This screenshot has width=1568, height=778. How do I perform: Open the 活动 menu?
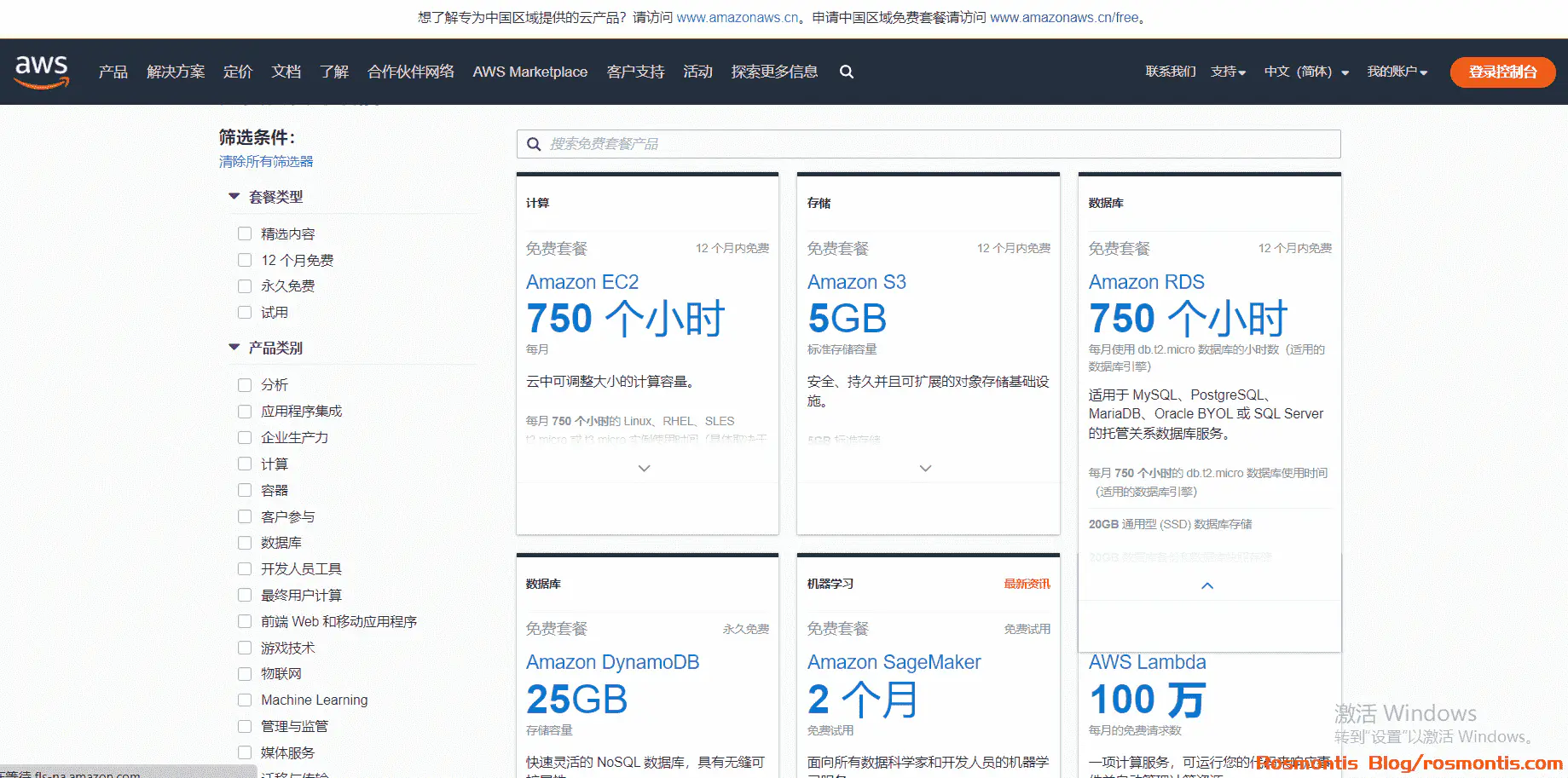[x=697, y=72]
